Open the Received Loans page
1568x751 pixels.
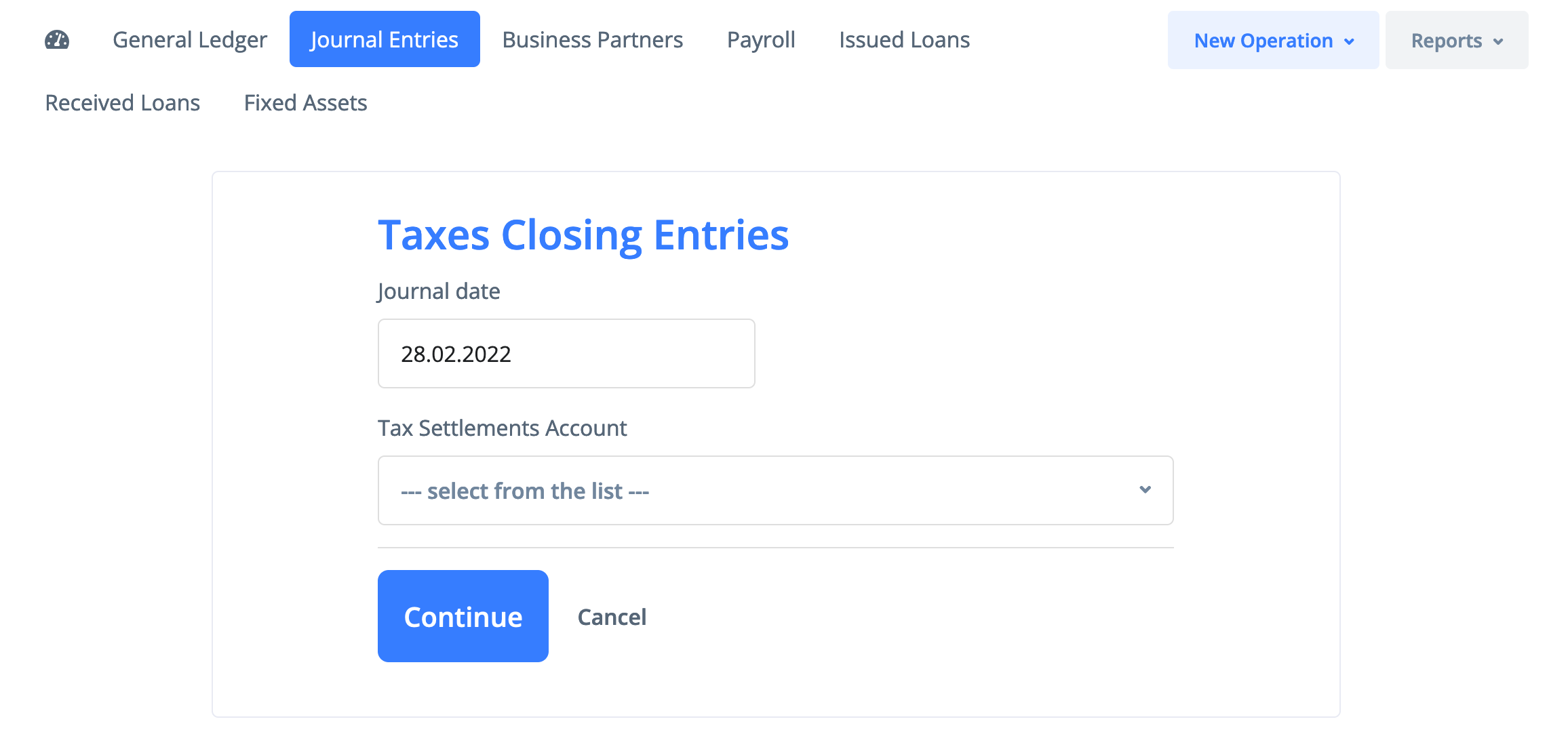[123, 103]
